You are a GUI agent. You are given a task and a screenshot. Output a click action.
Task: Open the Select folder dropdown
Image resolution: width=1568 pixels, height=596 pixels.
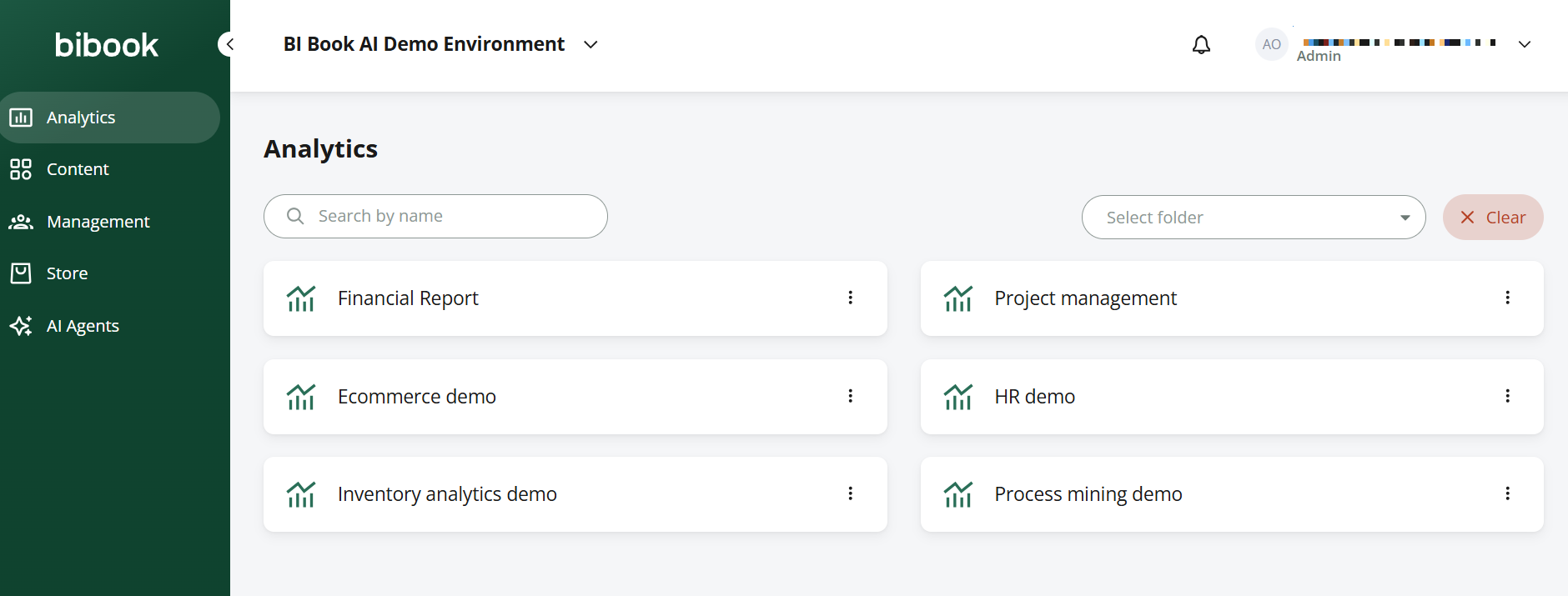pyautogui.click(x=1254, y=218)
